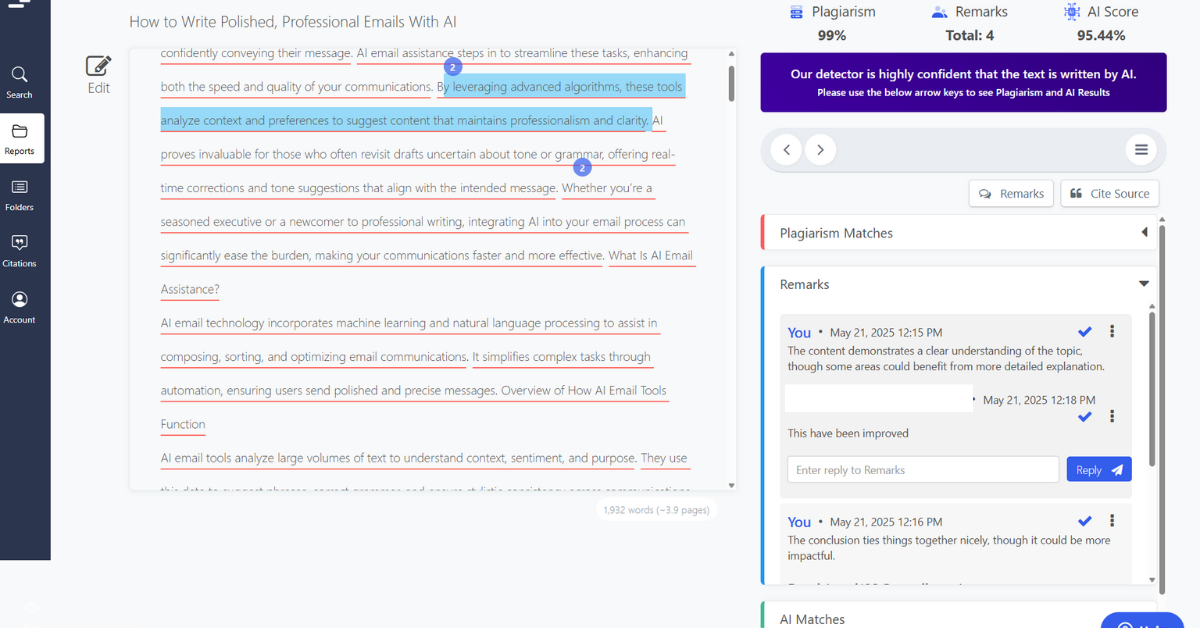The height and width of the screenshot is (628, 1200).
Task: Click the remark badge near 'steps in'
Action: 452,67
